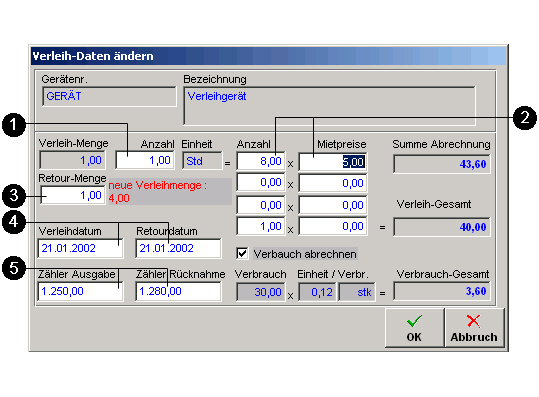This screenshot has height=397, width=539.
Task: Select the Anzahl field with 8,00
Action: click(x=261, y=161)
